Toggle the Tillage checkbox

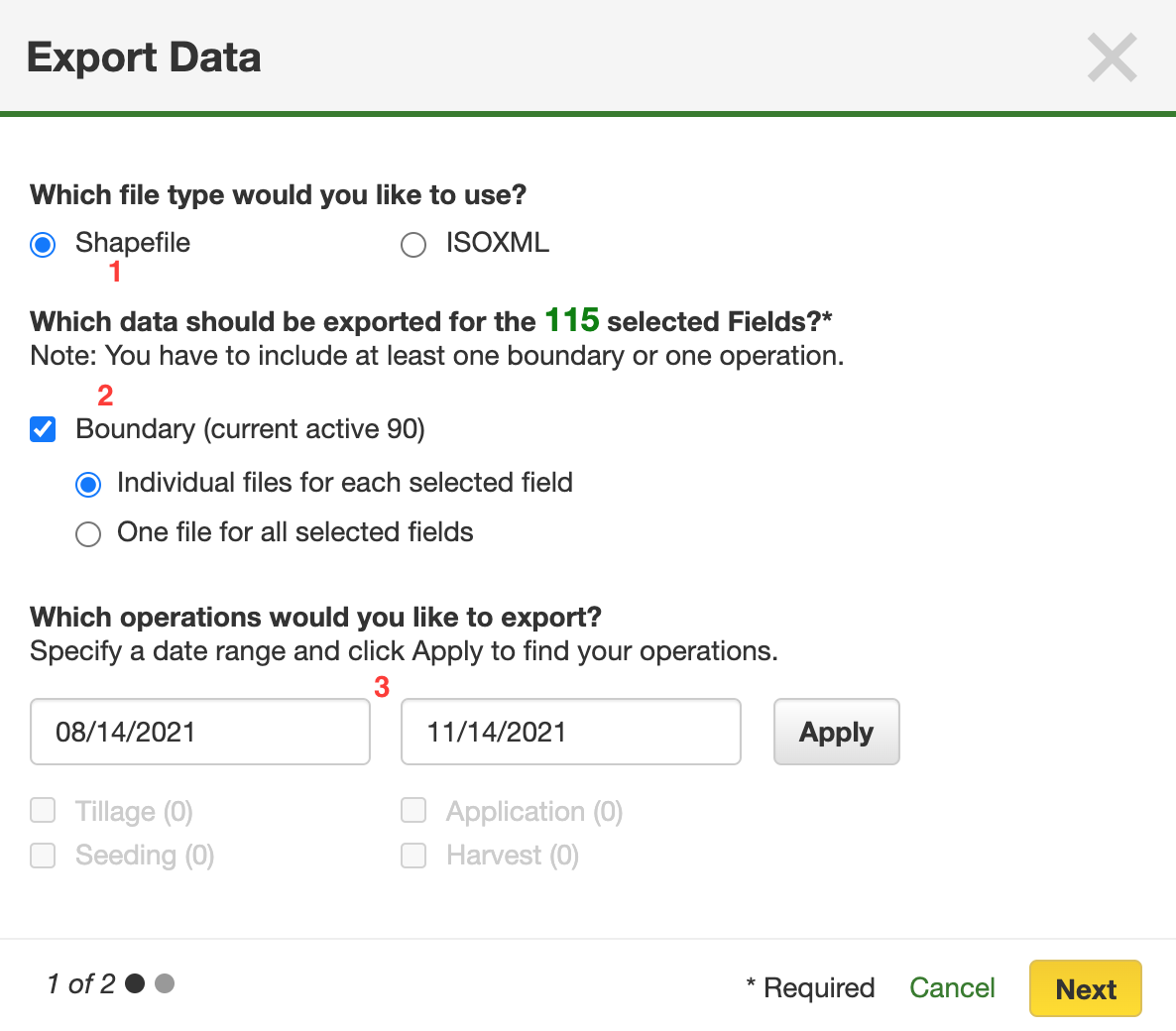point(43,811)
